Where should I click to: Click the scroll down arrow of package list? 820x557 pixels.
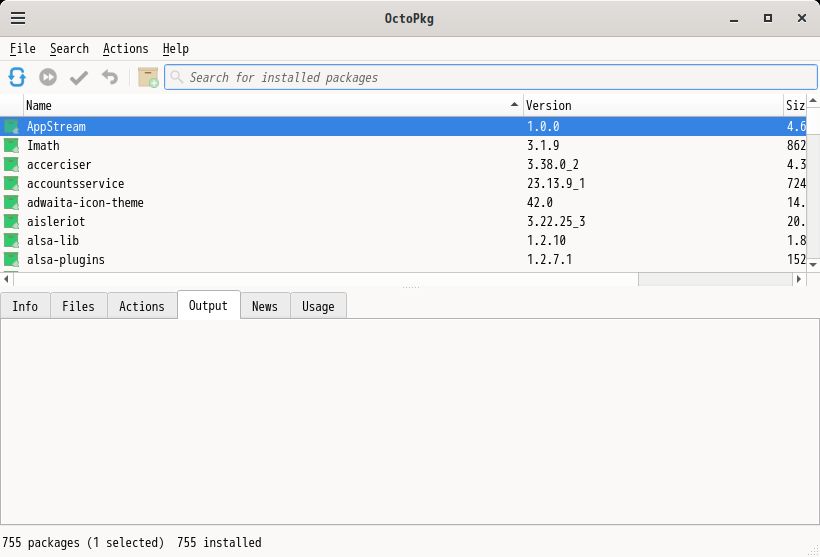813,265
